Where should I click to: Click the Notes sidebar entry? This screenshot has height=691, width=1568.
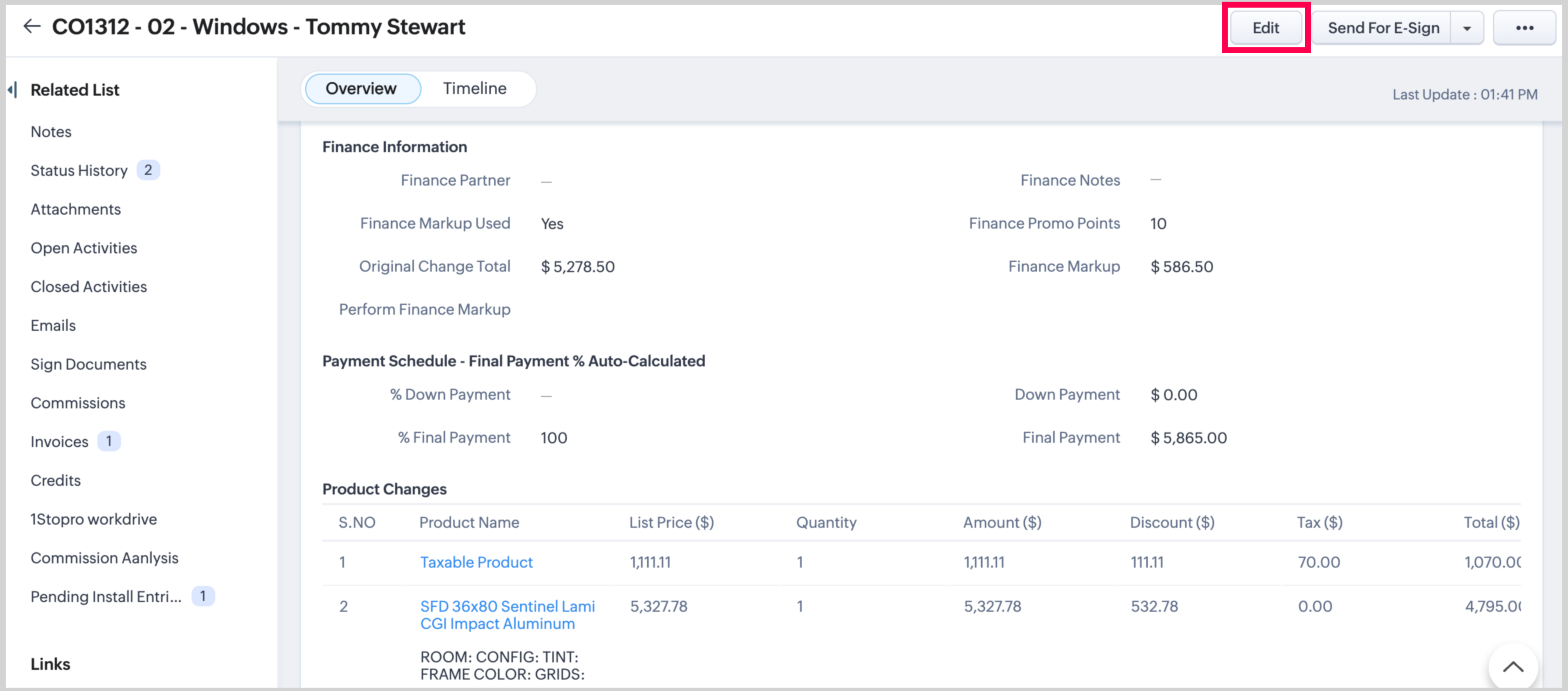51,132
